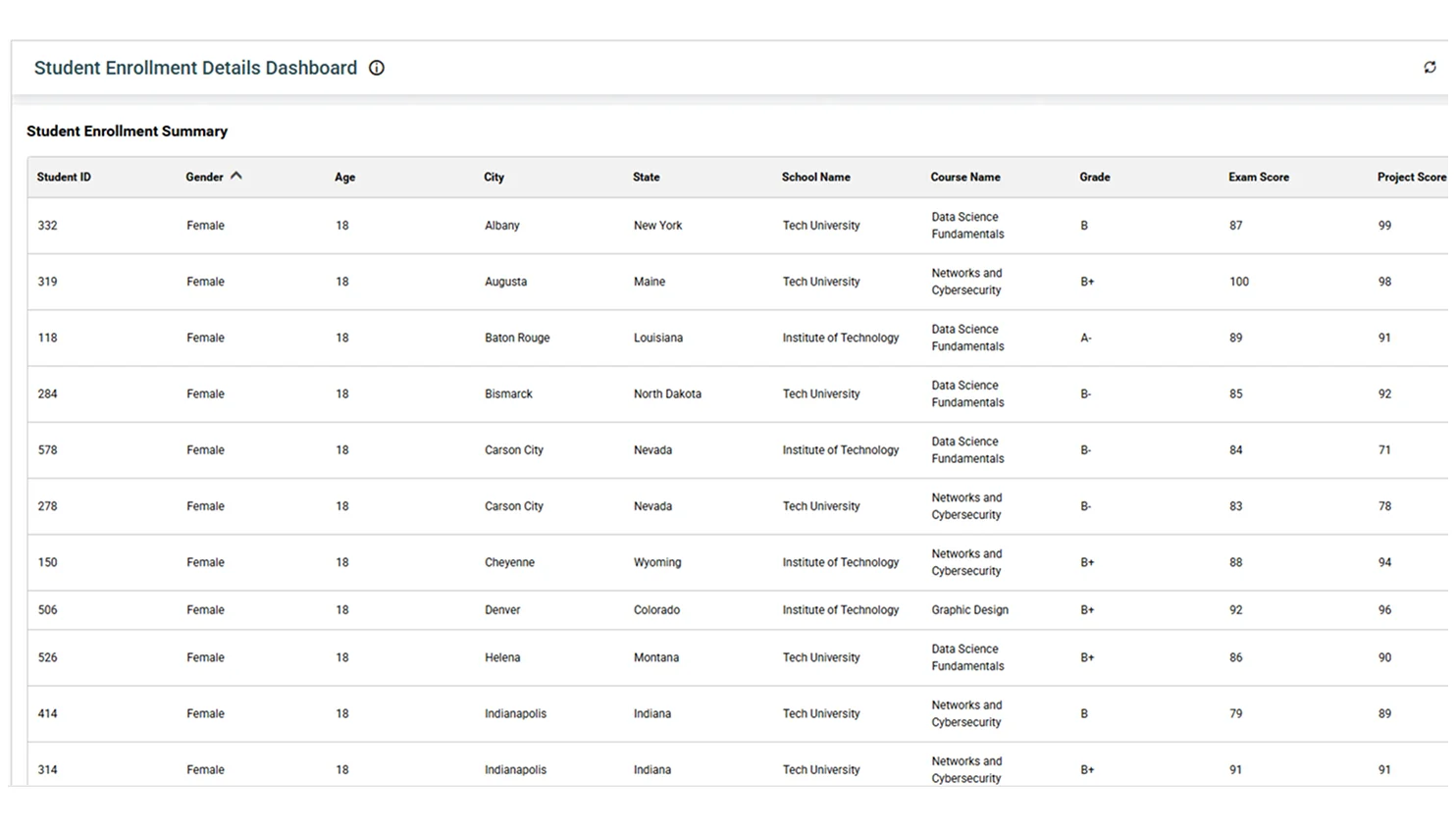Click the Augusta city cell
This screenshot has height=834, width=1456.
[x=505, y=282]
